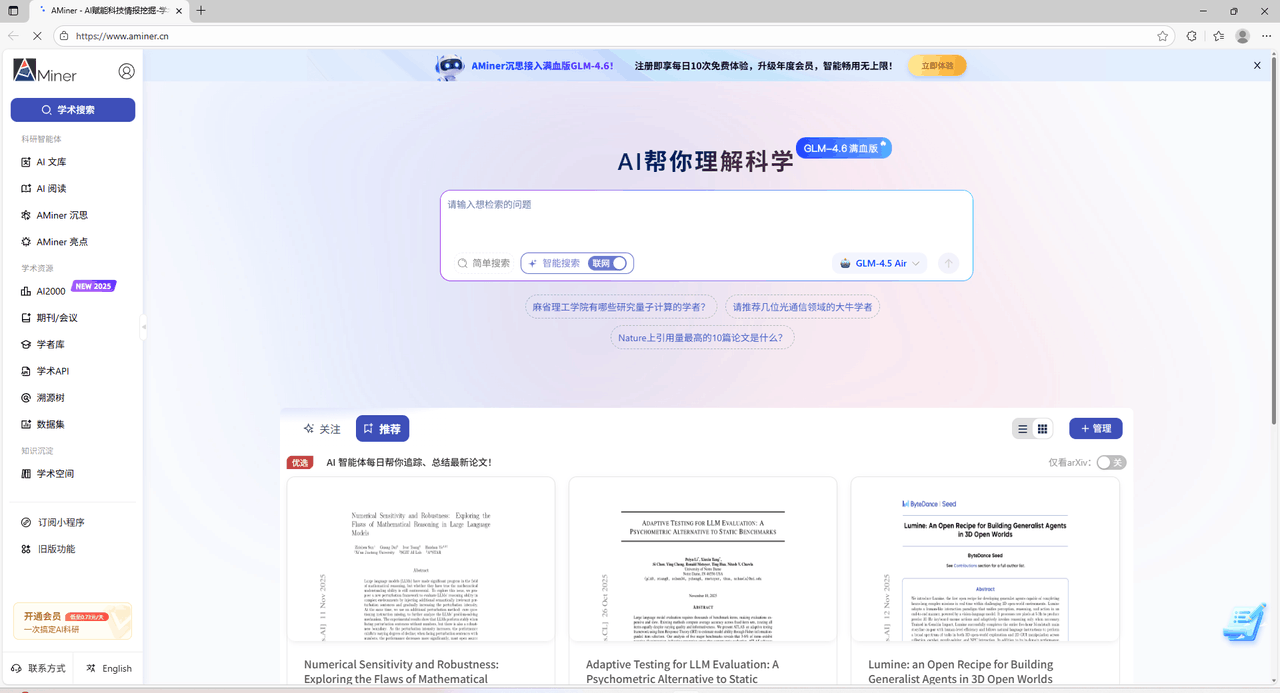Viewport: 1280px width, 693px height.
Task: Click suggestion 请推荐几位光通信领域的大牛学者
Action: (x=802, y=307)
